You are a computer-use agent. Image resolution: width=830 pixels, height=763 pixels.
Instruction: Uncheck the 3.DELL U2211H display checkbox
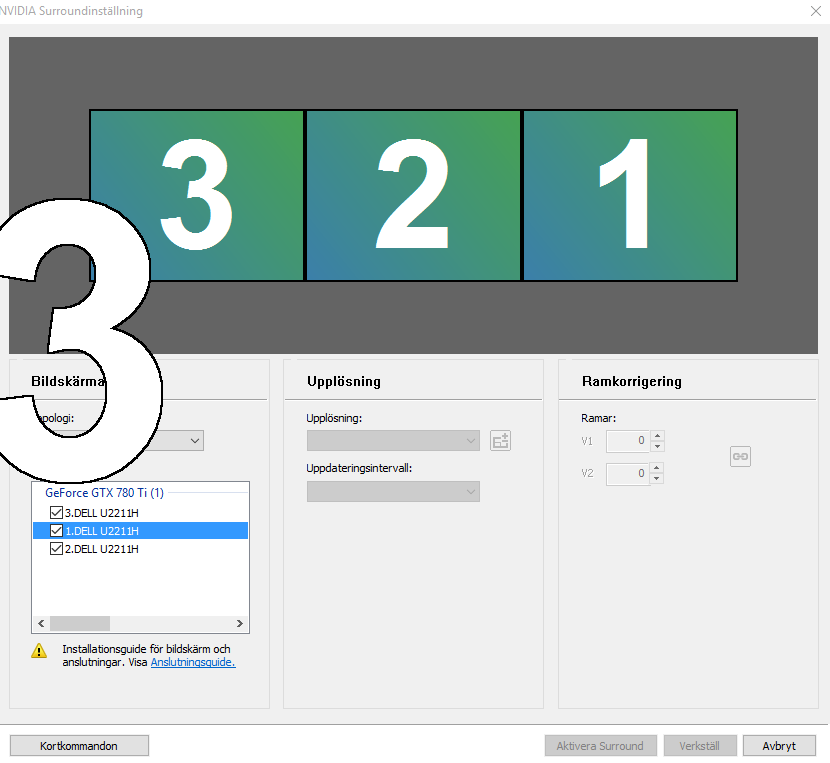(56, 513)
